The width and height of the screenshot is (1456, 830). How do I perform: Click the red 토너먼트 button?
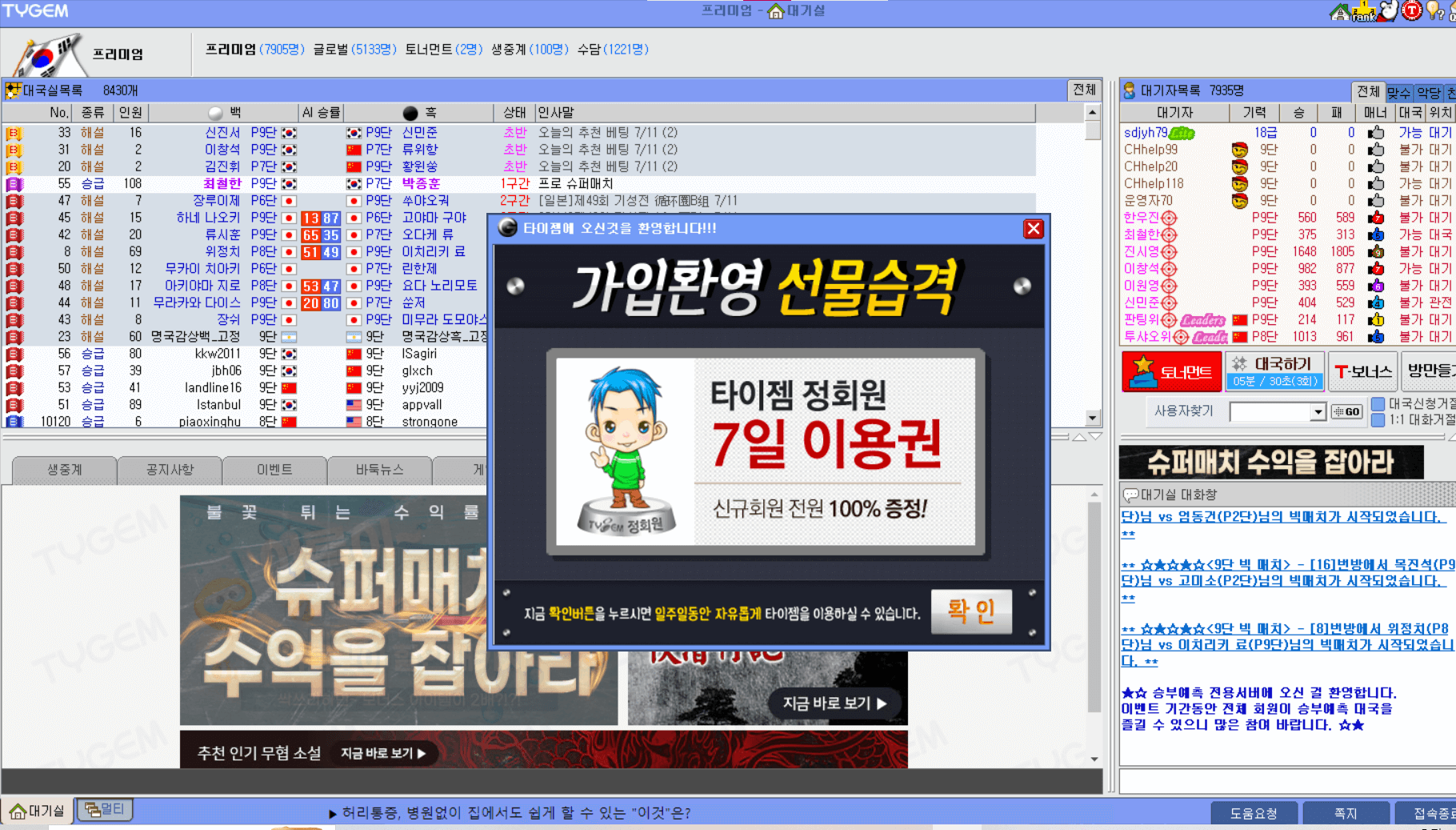click(1171, 371)
